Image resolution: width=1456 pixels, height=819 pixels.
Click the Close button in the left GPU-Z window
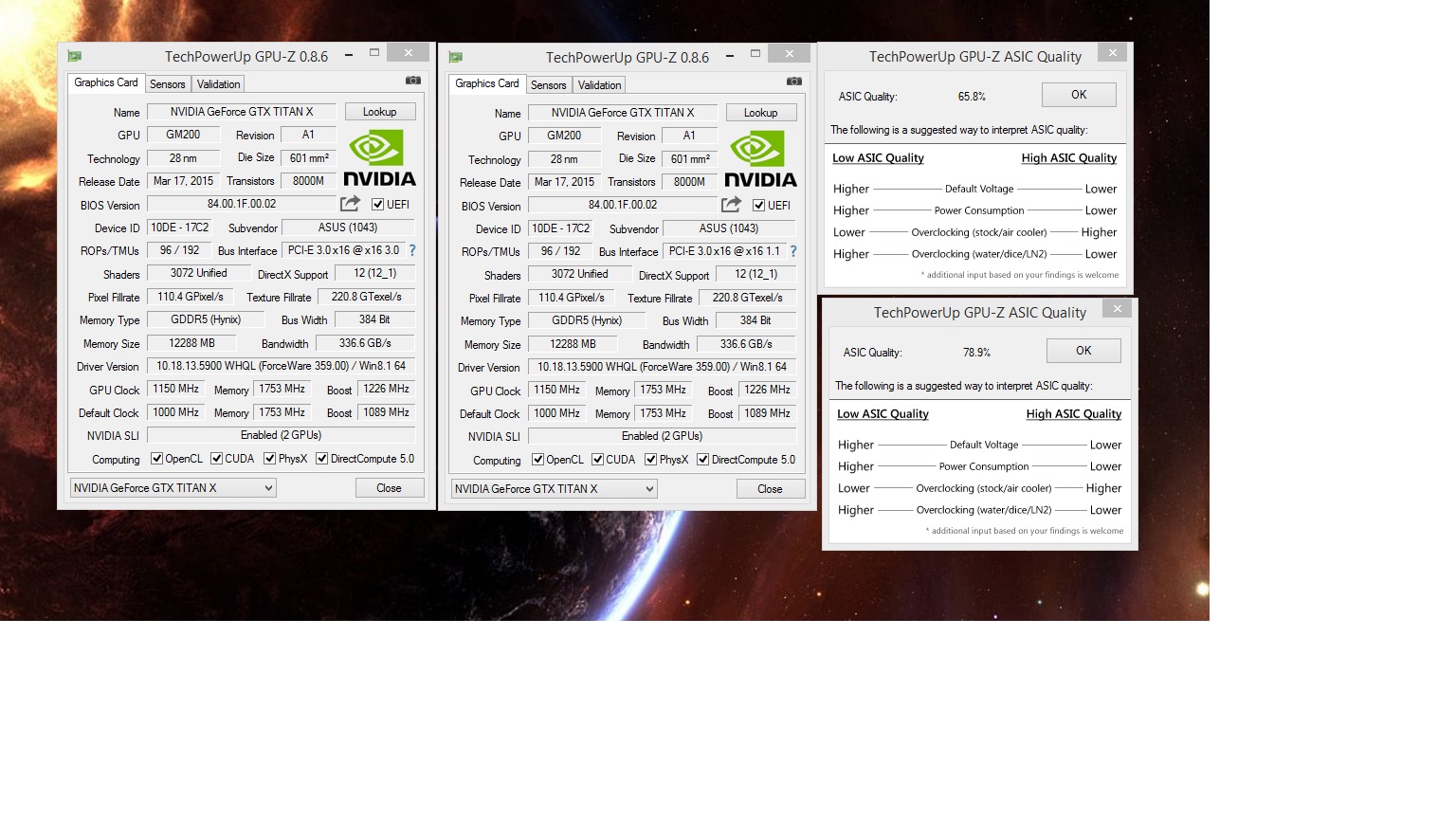(x=390, y=488)
